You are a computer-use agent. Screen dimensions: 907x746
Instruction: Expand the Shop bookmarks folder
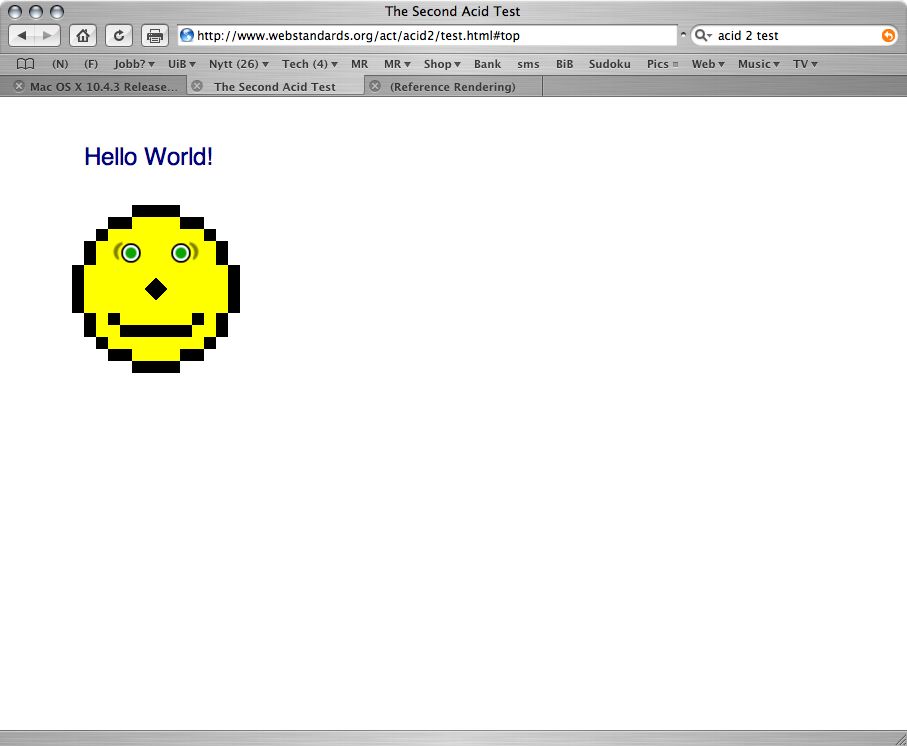pos(442,64)
